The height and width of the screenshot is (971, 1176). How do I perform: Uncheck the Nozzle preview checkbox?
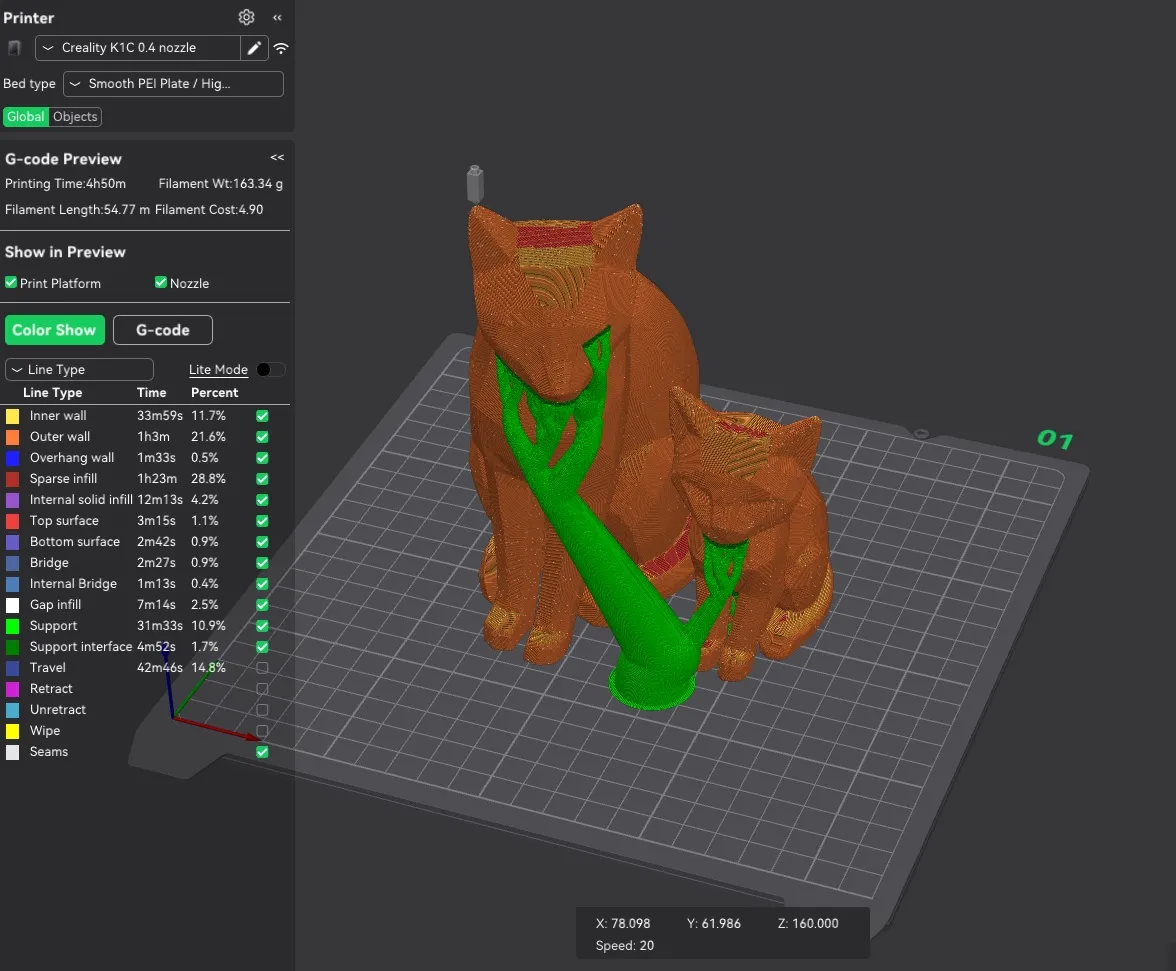click(160, 283)
